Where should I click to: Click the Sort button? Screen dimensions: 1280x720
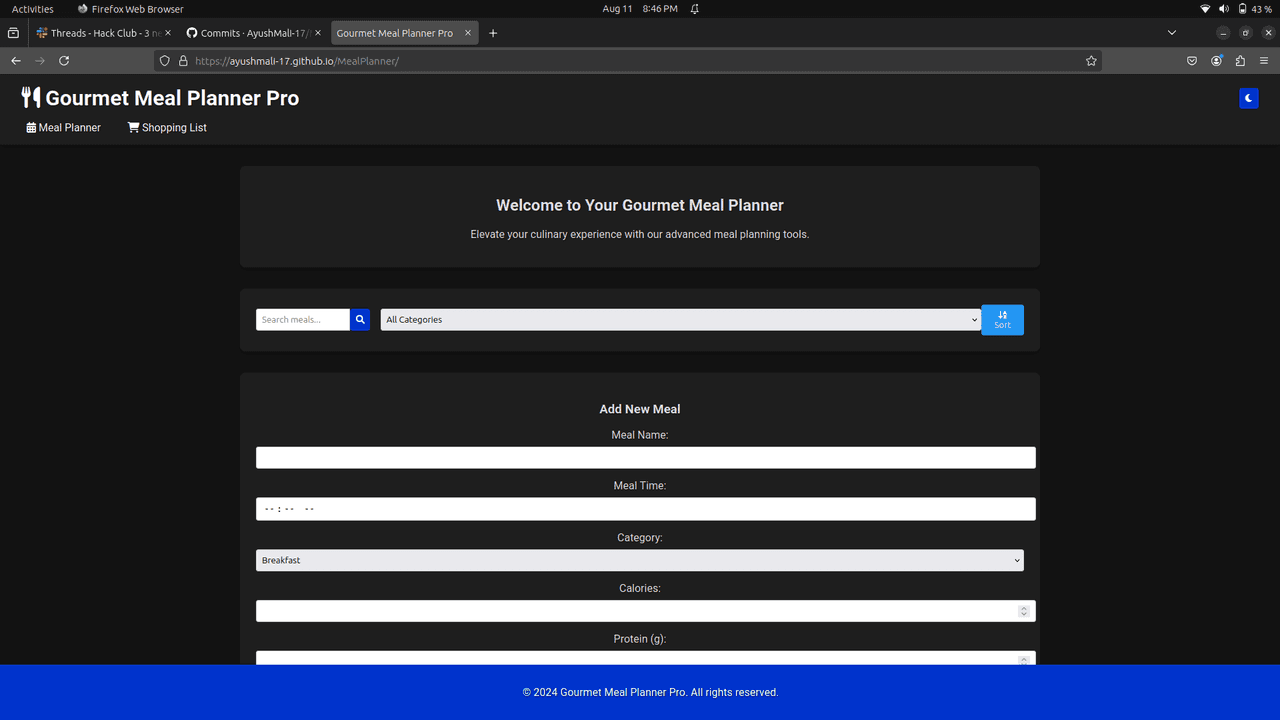1002,320
